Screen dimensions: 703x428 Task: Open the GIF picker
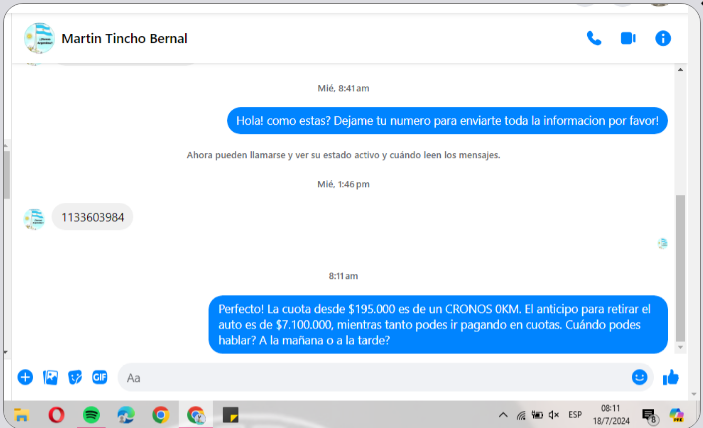click(100, 377)
